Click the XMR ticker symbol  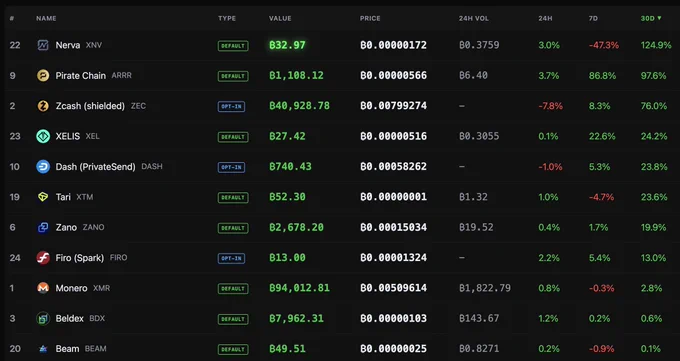101,288
